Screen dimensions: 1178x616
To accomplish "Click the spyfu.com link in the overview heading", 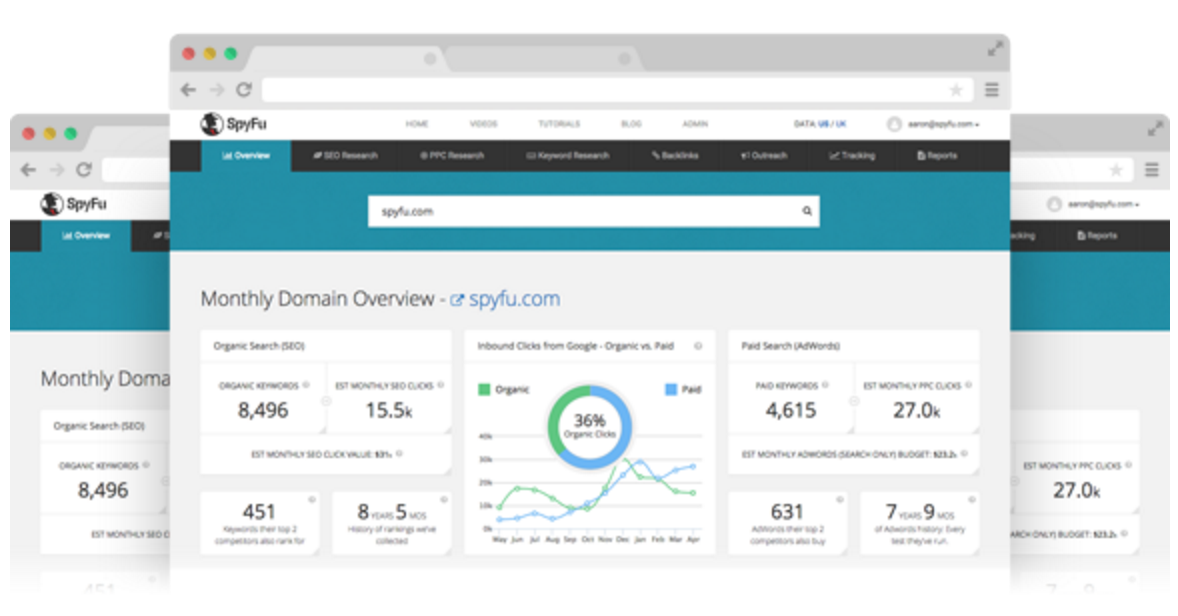I will coord(514,299).
